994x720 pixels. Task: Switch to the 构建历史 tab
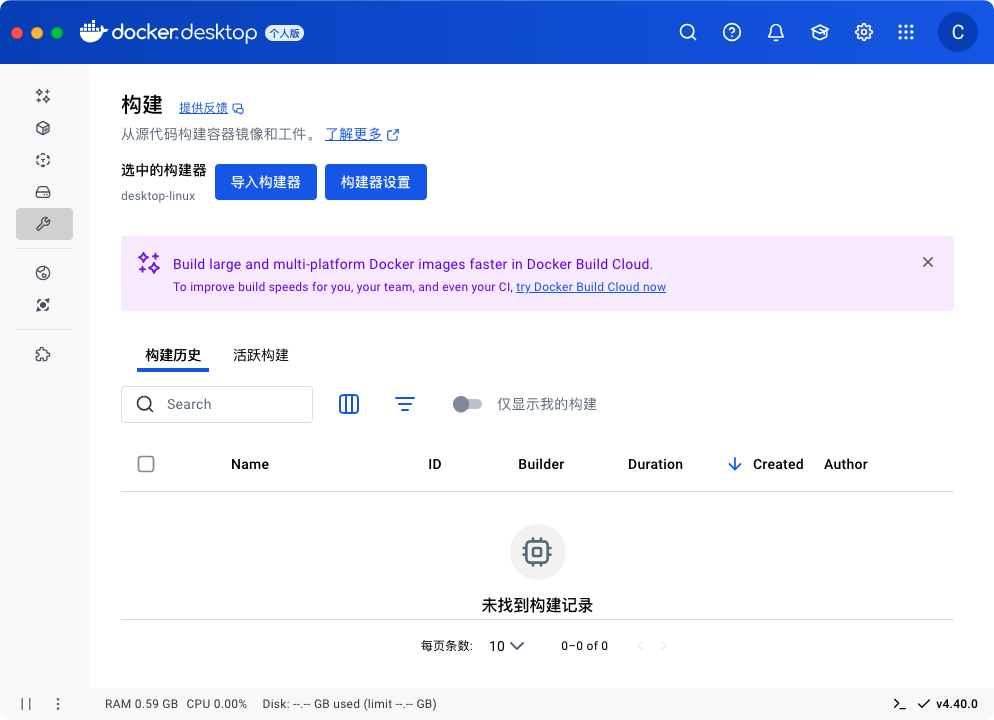pyautogui.click(x=173, y=355)
